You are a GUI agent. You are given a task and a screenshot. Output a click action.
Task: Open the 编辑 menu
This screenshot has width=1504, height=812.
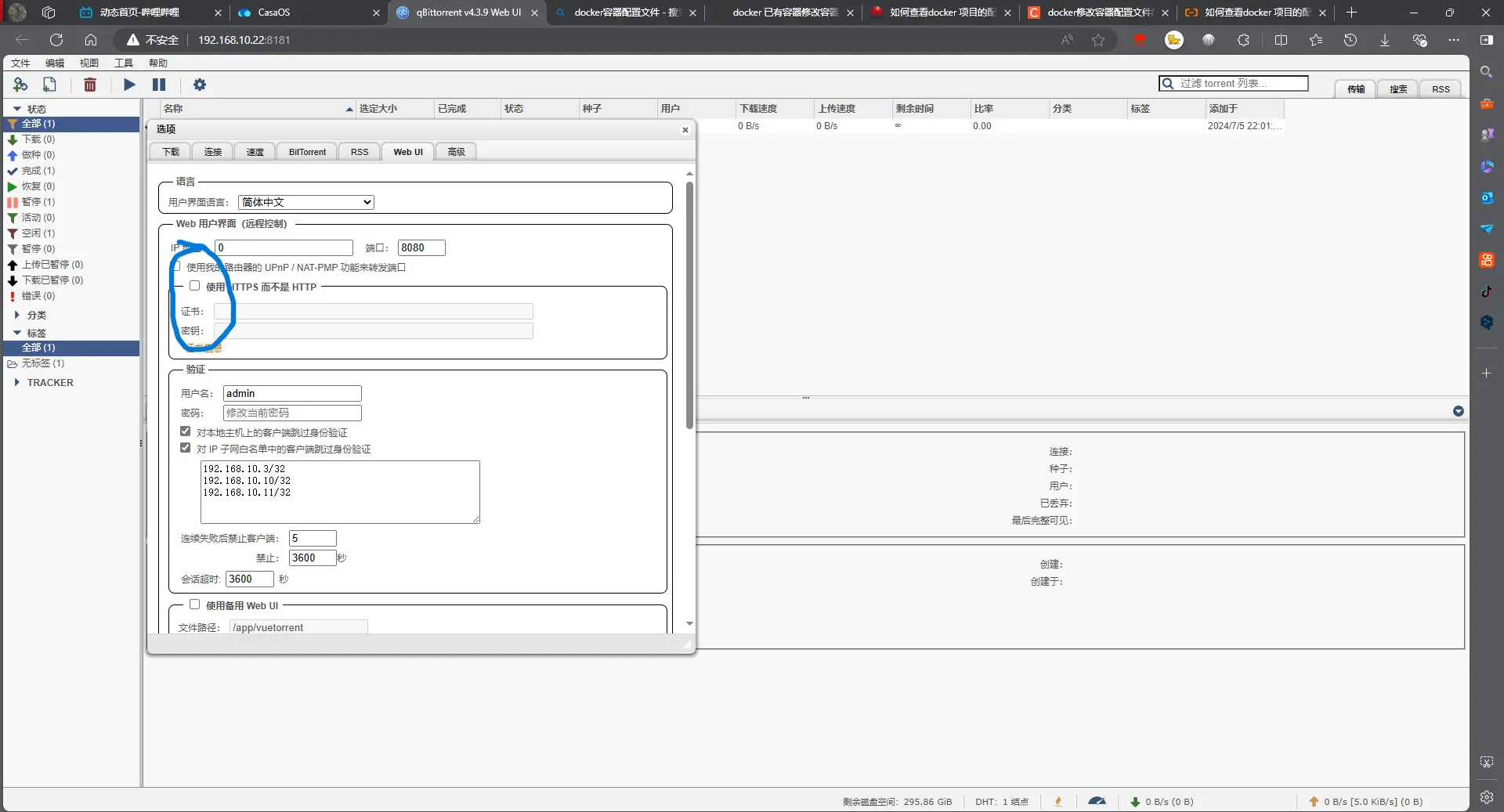coord(55,63)
